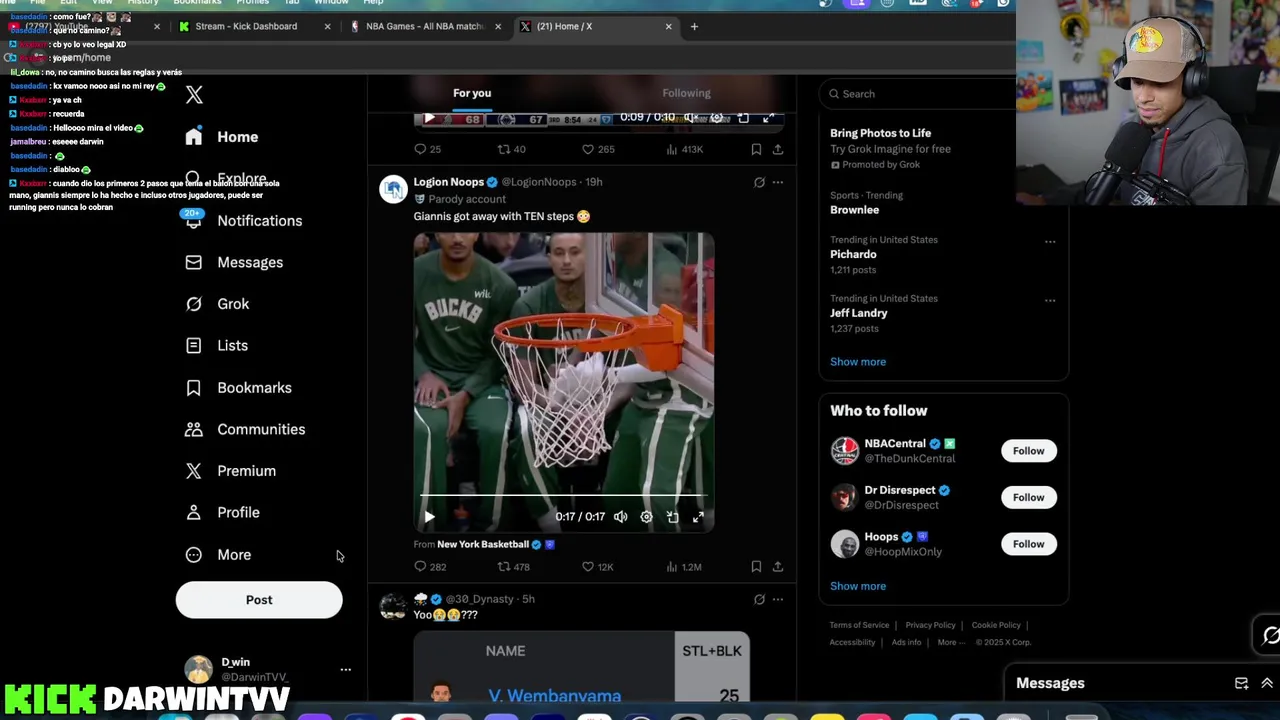Switch to NBA Games browser tab

[x=424, y=26]
